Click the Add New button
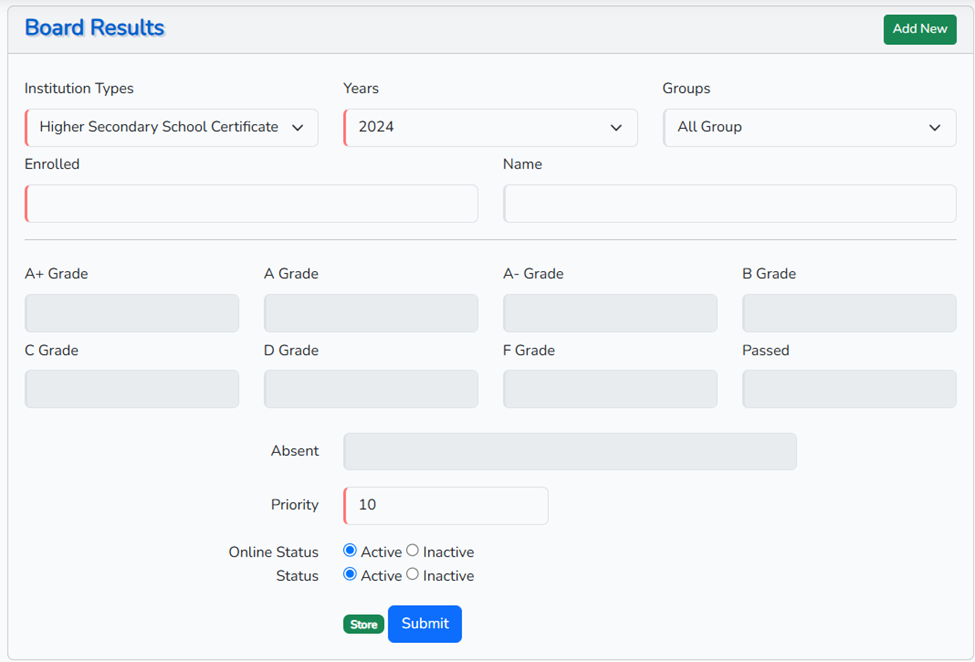The image size is (975, 662). tap(919, 29)
